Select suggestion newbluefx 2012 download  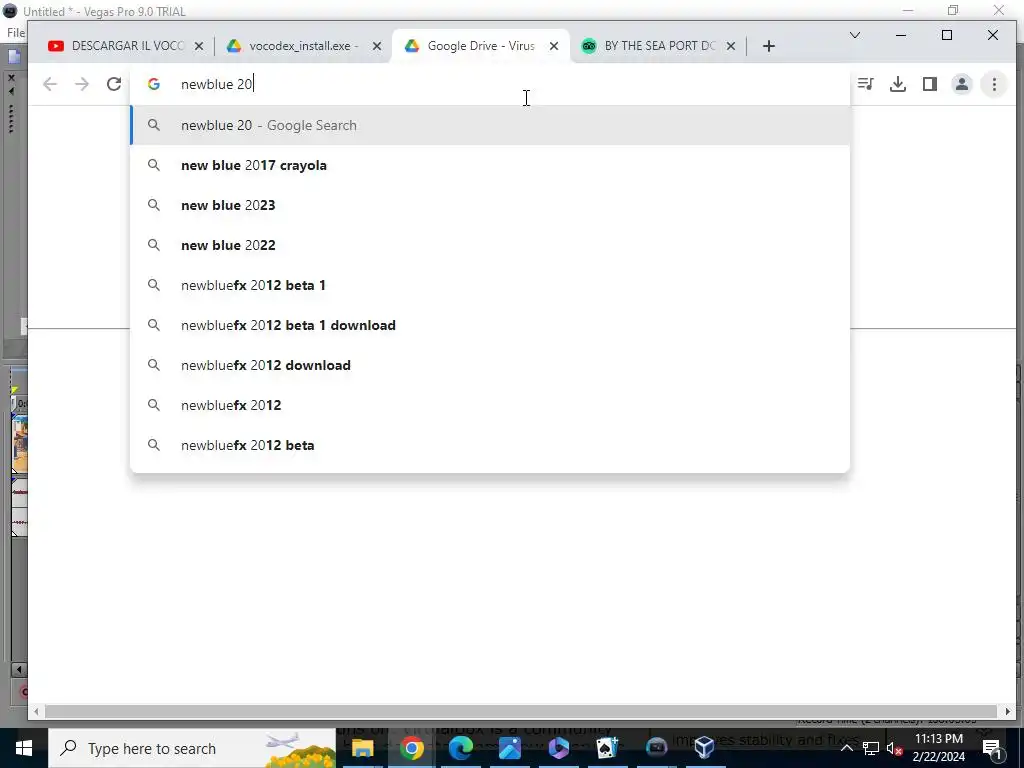point(490,365)
